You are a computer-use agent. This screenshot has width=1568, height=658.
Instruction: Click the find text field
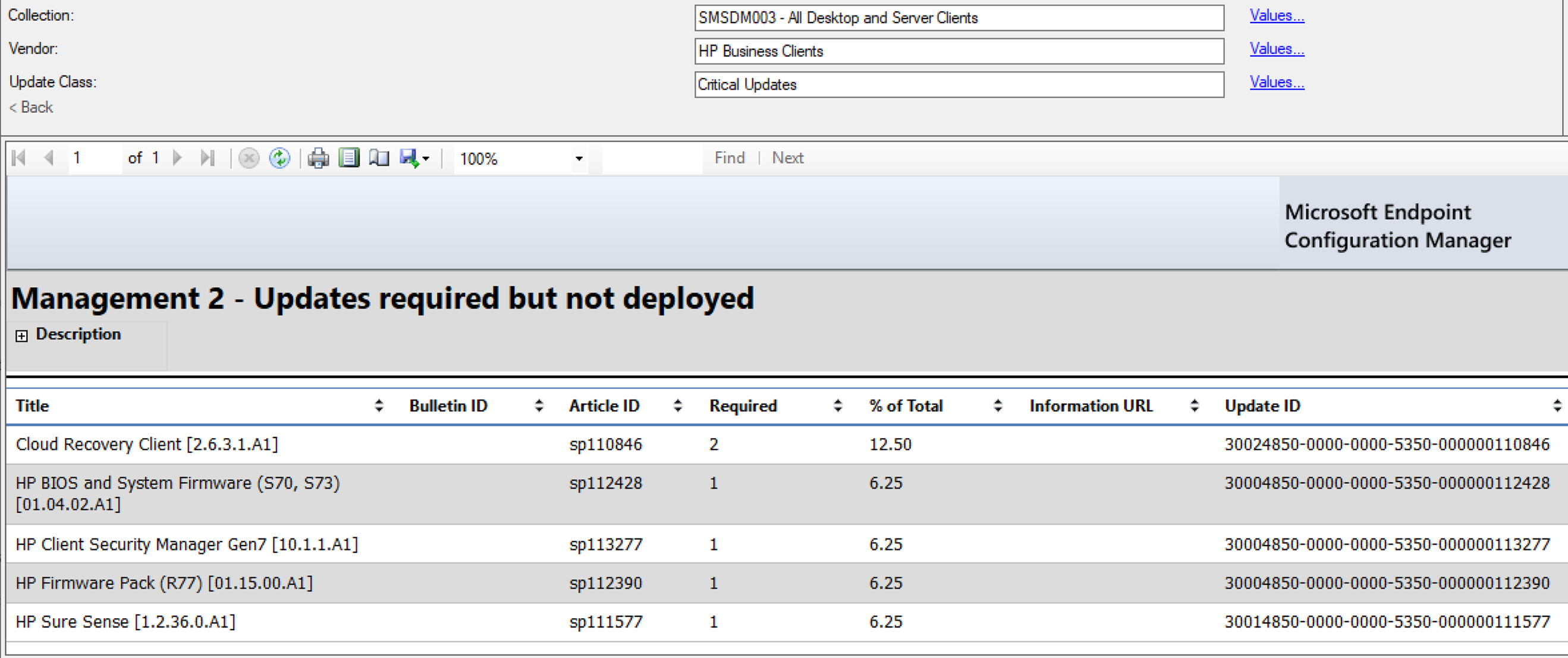click(x=652, y=158)
